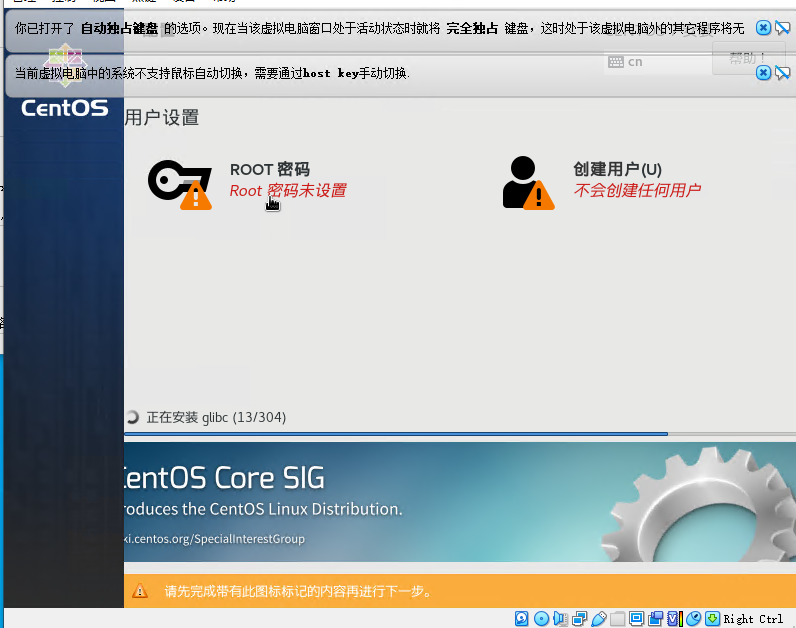Click the 用户设置 heading
Viewport: 796px width, 628px height.
(161, 117)
